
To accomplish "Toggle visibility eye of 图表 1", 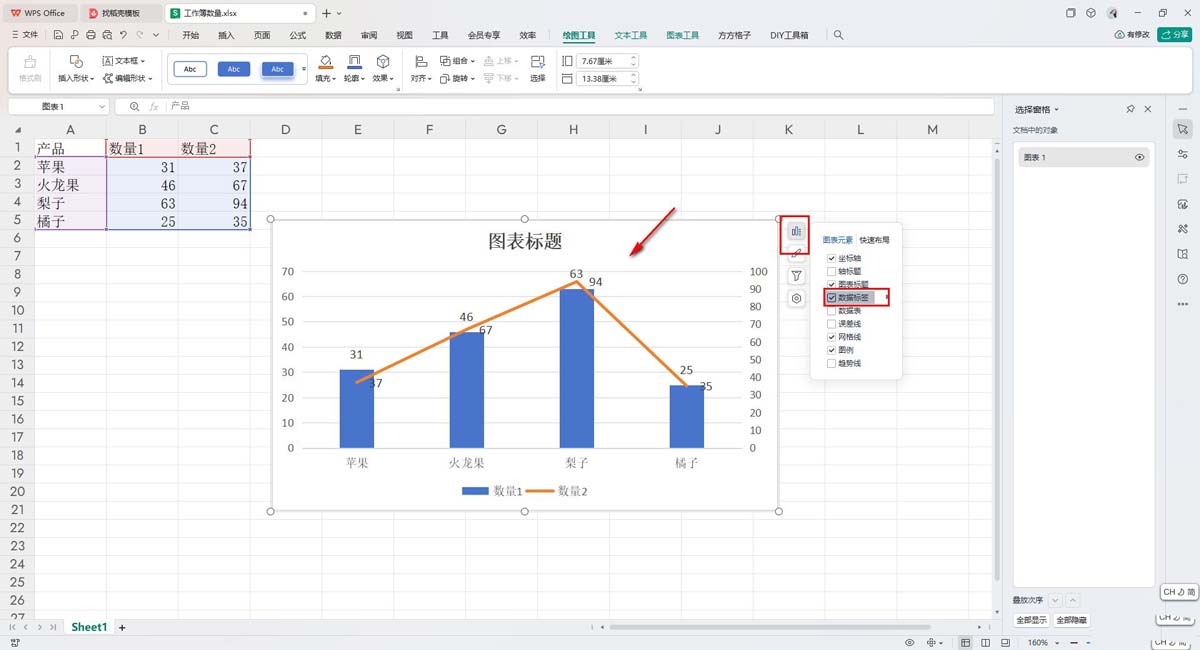I will point(1139,158).
